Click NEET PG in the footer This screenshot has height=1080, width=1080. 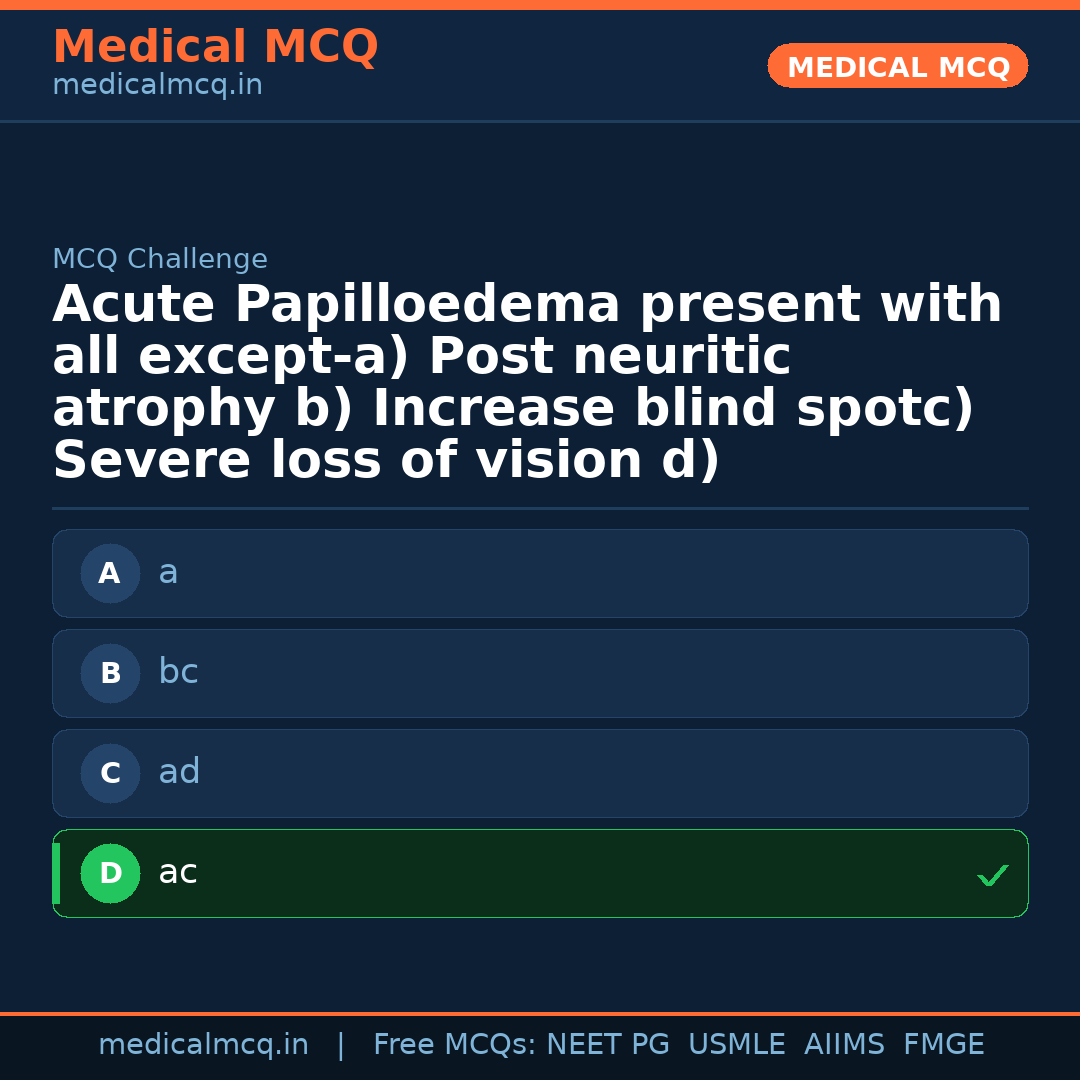tap(607, 1043)
